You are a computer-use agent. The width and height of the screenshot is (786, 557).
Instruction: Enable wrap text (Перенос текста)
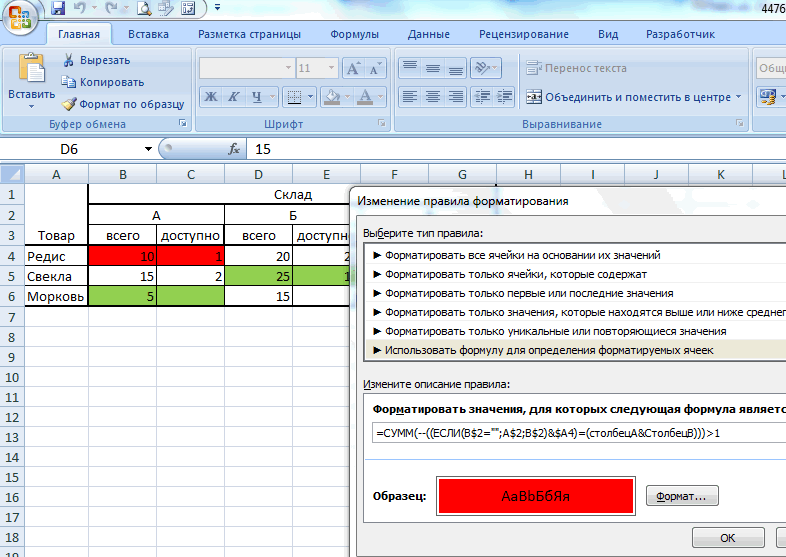pos(576,68)
